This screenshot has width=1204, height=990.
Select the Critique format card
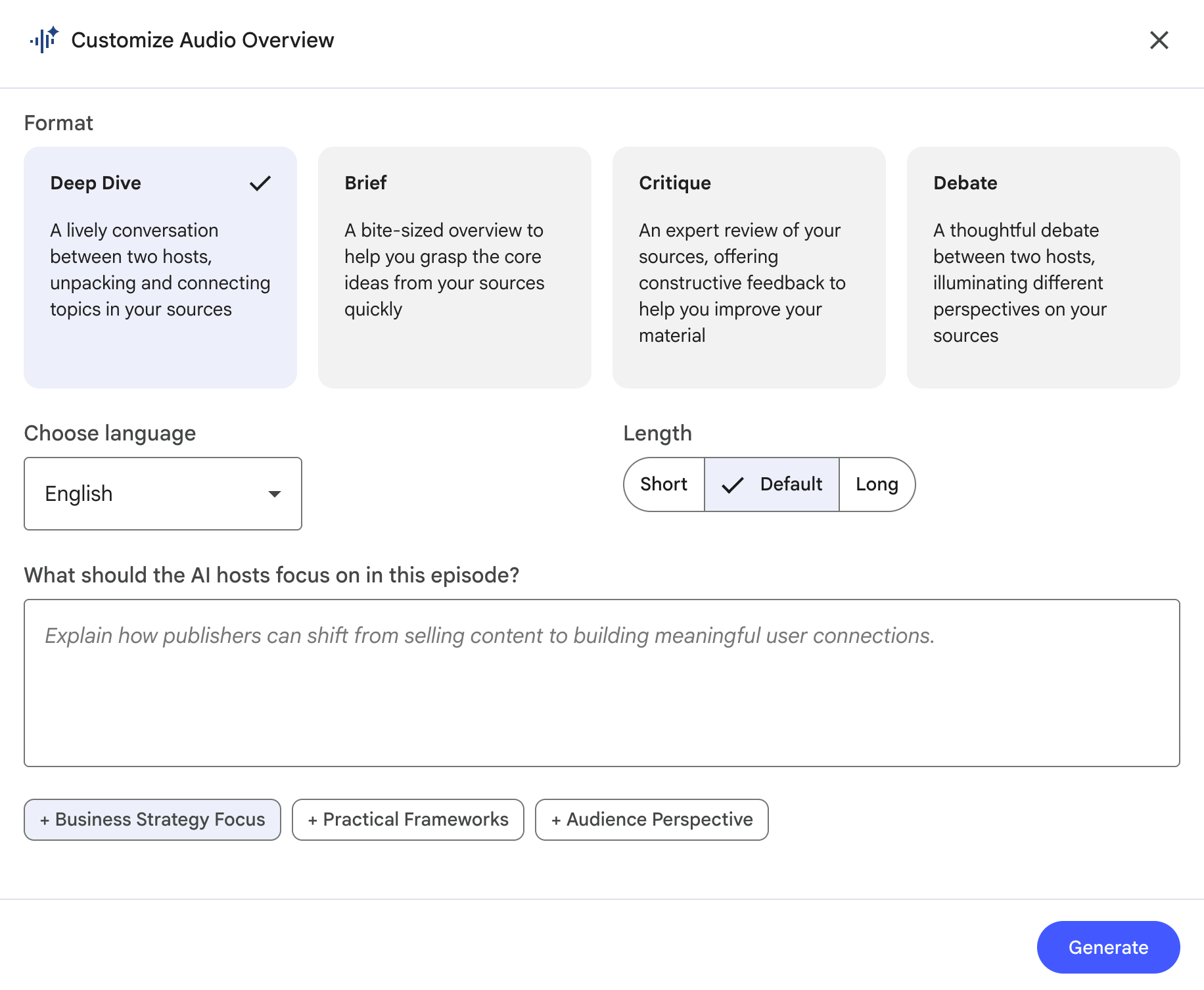749,267
